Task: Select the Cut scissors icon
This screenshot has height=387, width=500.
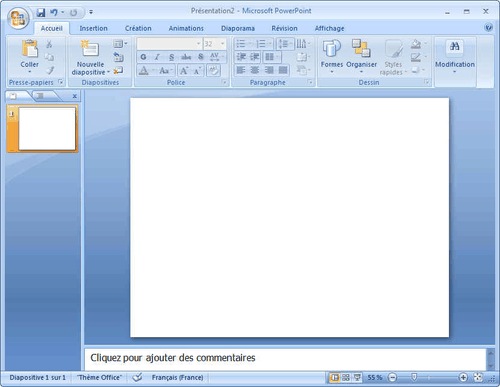Action: tap(49, 44)
